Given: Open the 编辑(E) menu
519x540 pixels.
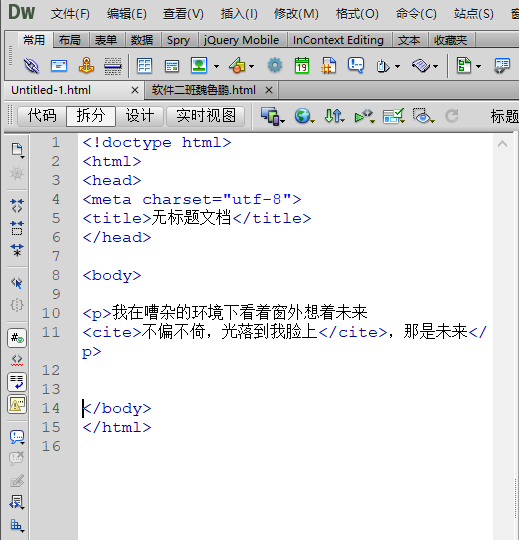Looking at the screenshot, I should pos(127,14).
